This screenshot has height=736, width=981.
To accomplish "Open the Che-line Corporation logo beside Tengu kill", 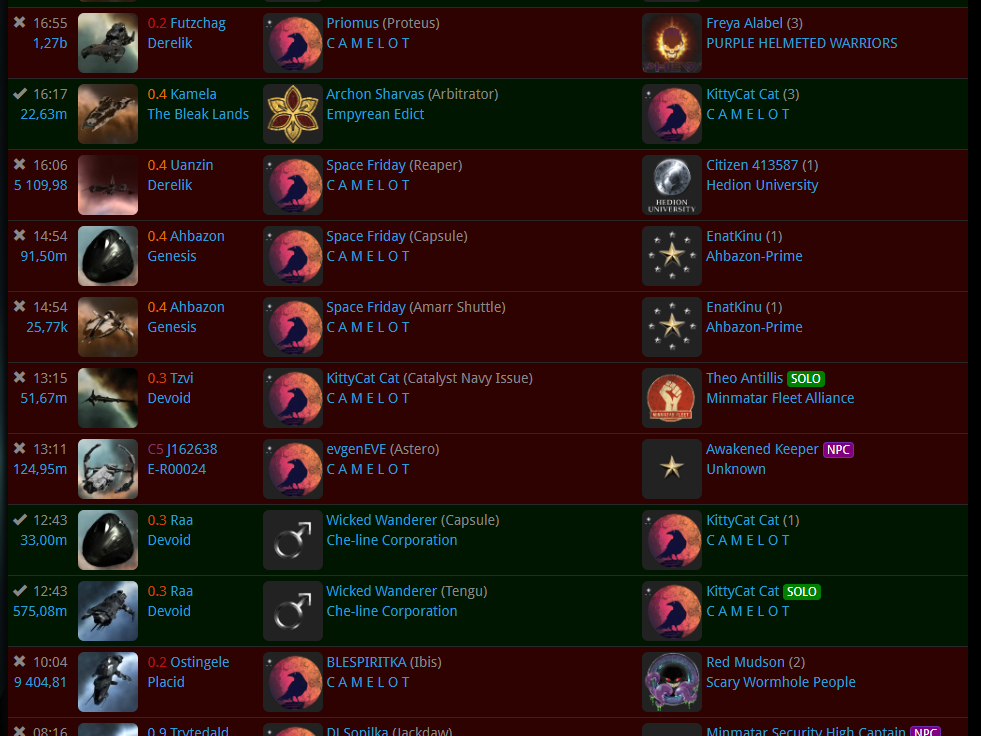I will click(x=293, y=611).
